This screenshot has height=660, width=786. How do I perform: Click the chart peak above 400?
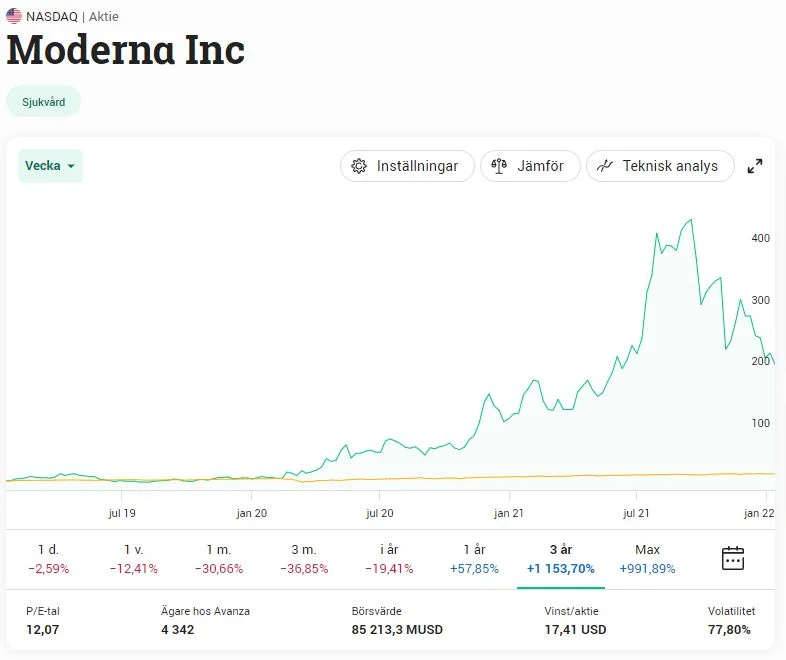pos(691,219)
